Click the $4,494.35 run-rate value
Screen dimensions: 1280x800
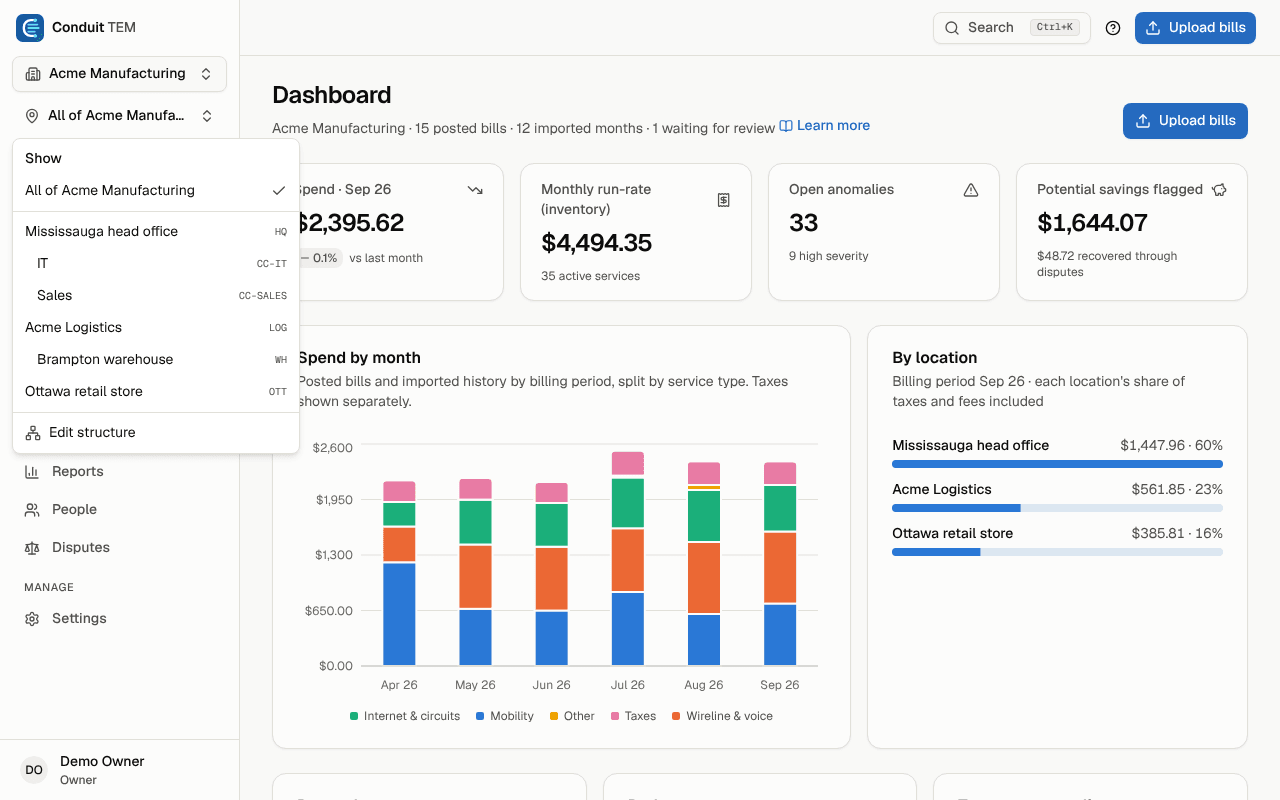point(596,243)
